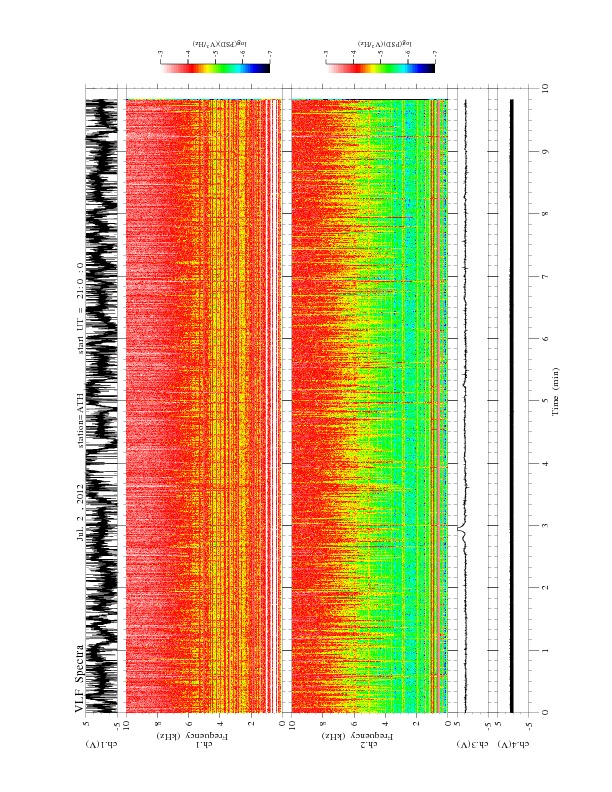The height and width of the screenshot is (792, 612).
Task: Click the ch.1 frequency tick "8"
Action: point(158,723)
